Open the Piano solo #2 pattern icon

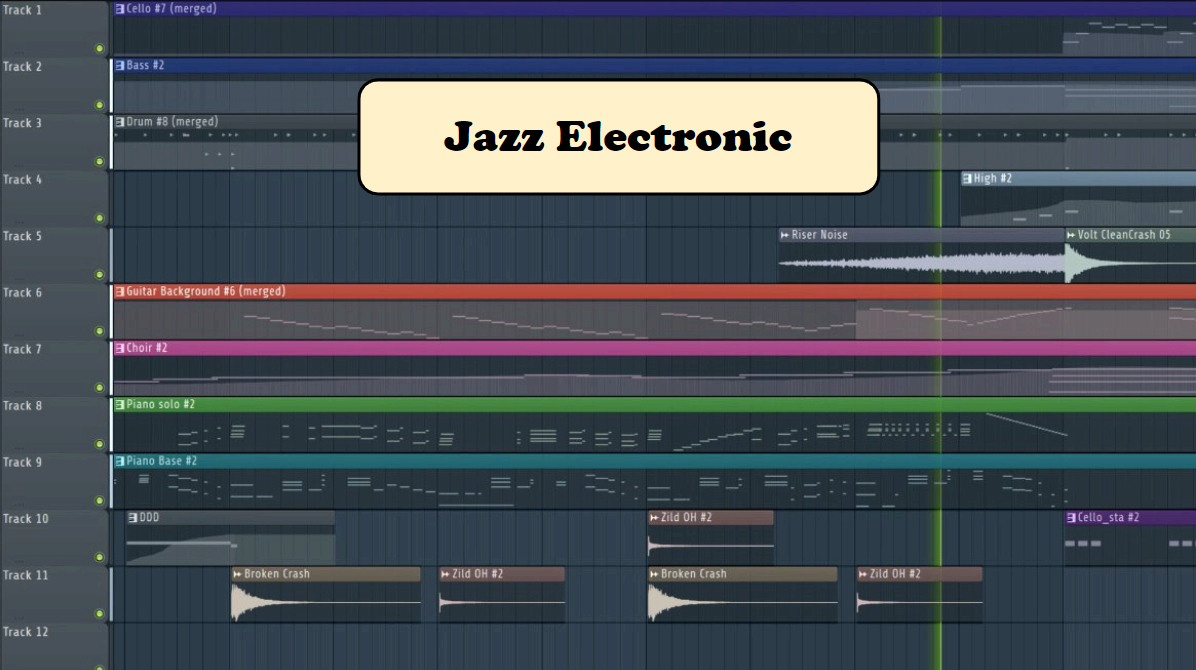click(120, 404)
